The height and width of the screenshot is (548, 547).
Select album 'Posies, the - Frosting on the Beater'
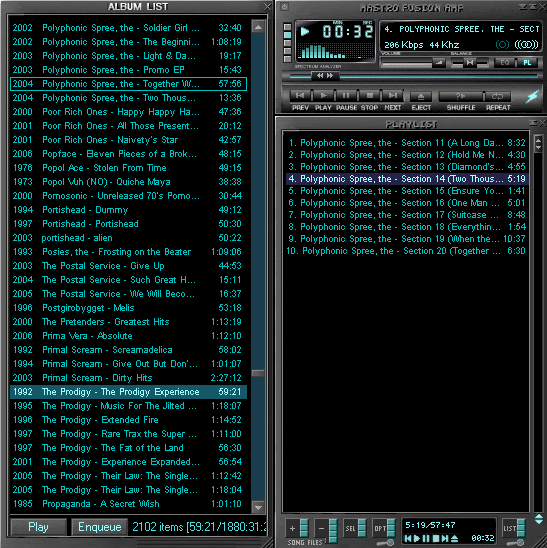point(128,252)
